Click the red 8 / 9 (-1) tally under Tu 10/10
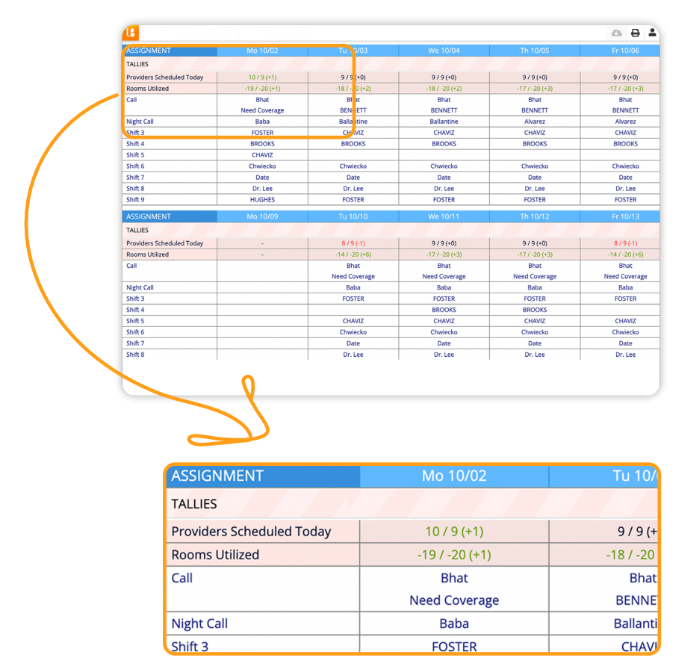 click(353, 243)
